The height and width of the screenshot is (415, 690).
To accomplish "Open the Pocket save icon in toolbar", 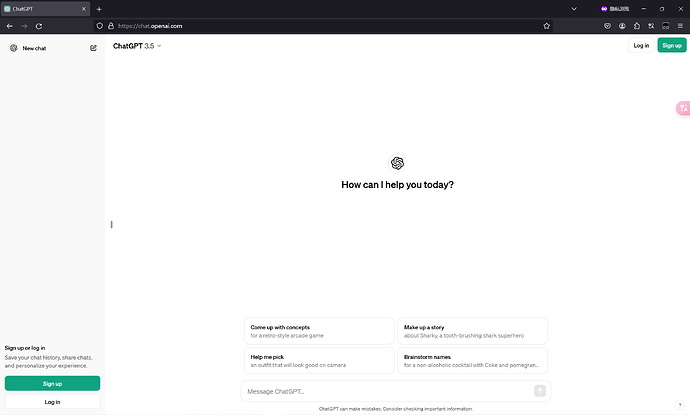I will 607,26.
